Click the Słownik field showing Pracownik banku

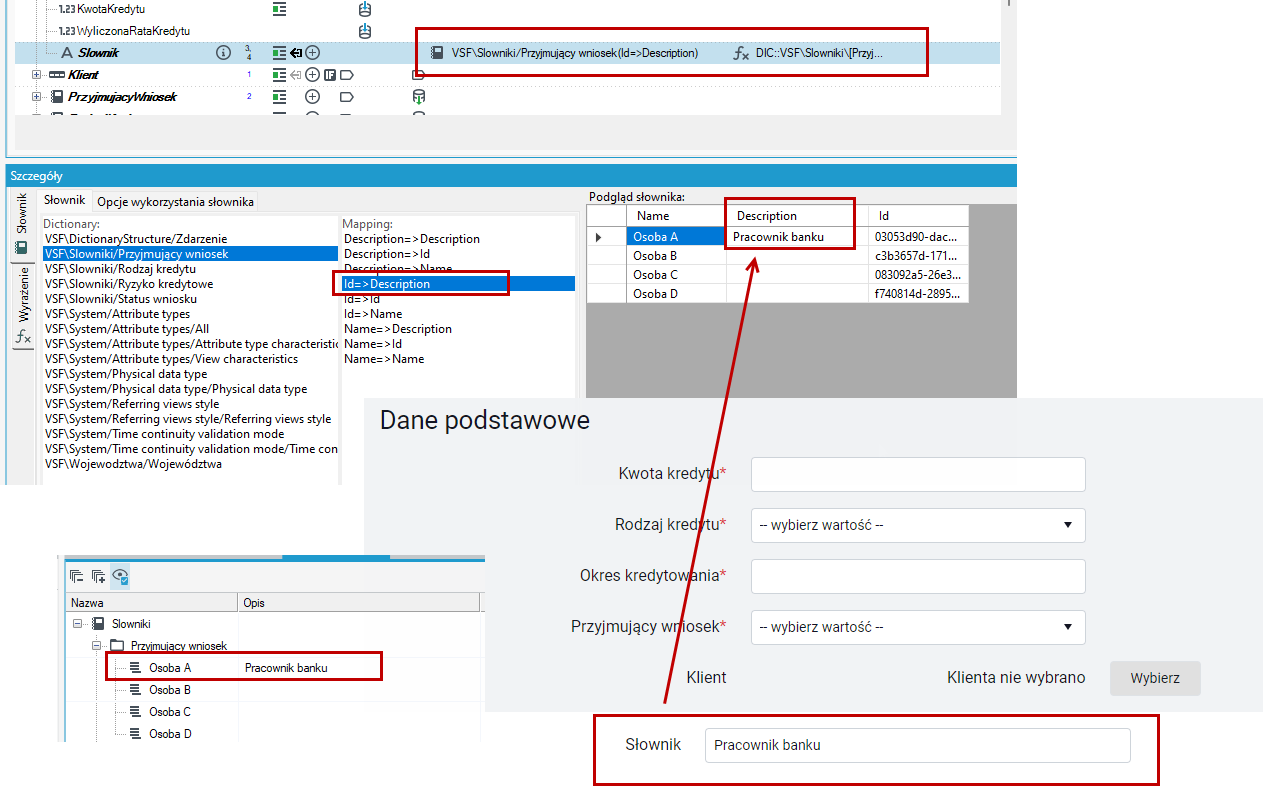coord(918,745)
